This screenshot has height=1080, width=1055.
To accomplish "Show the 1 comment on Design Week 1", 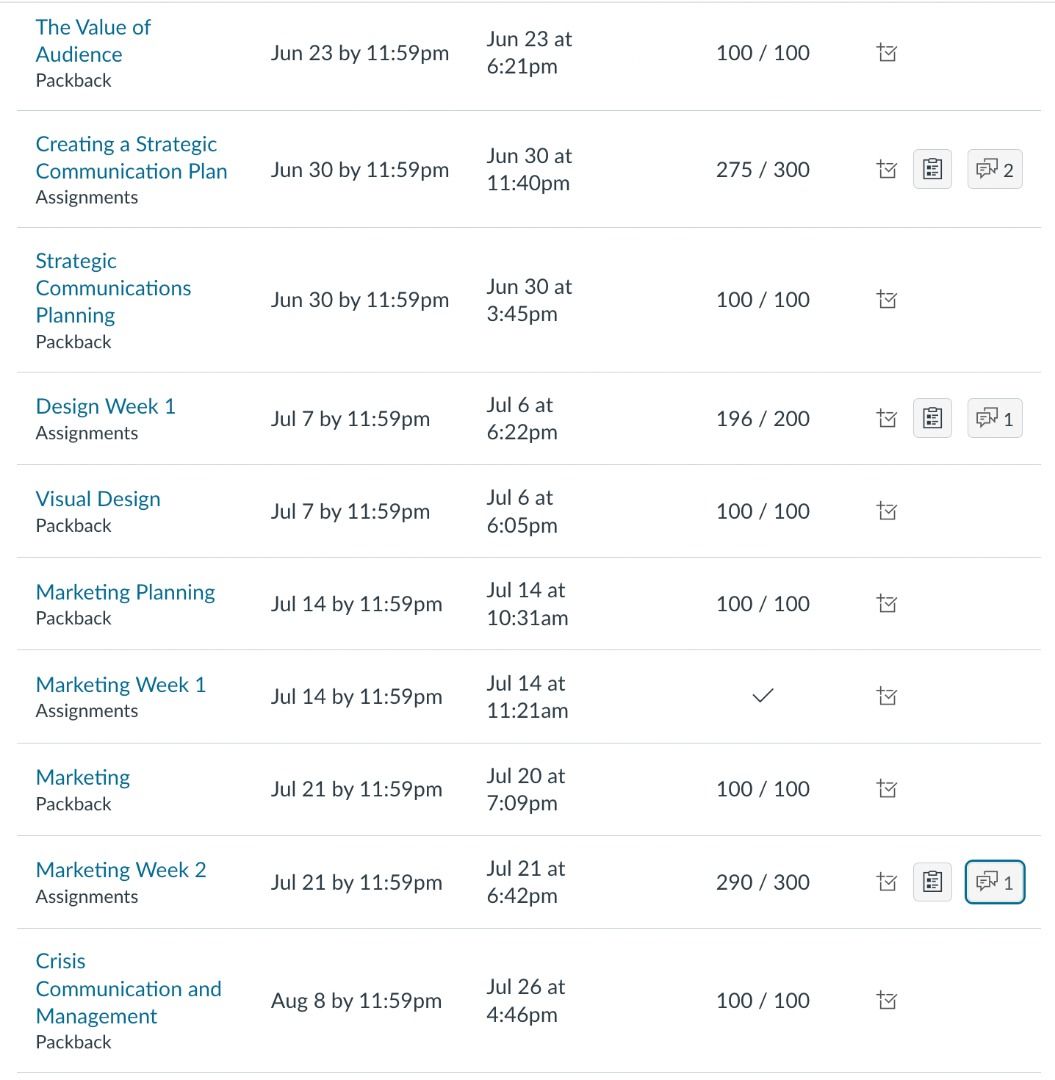I will coord(995,419).
